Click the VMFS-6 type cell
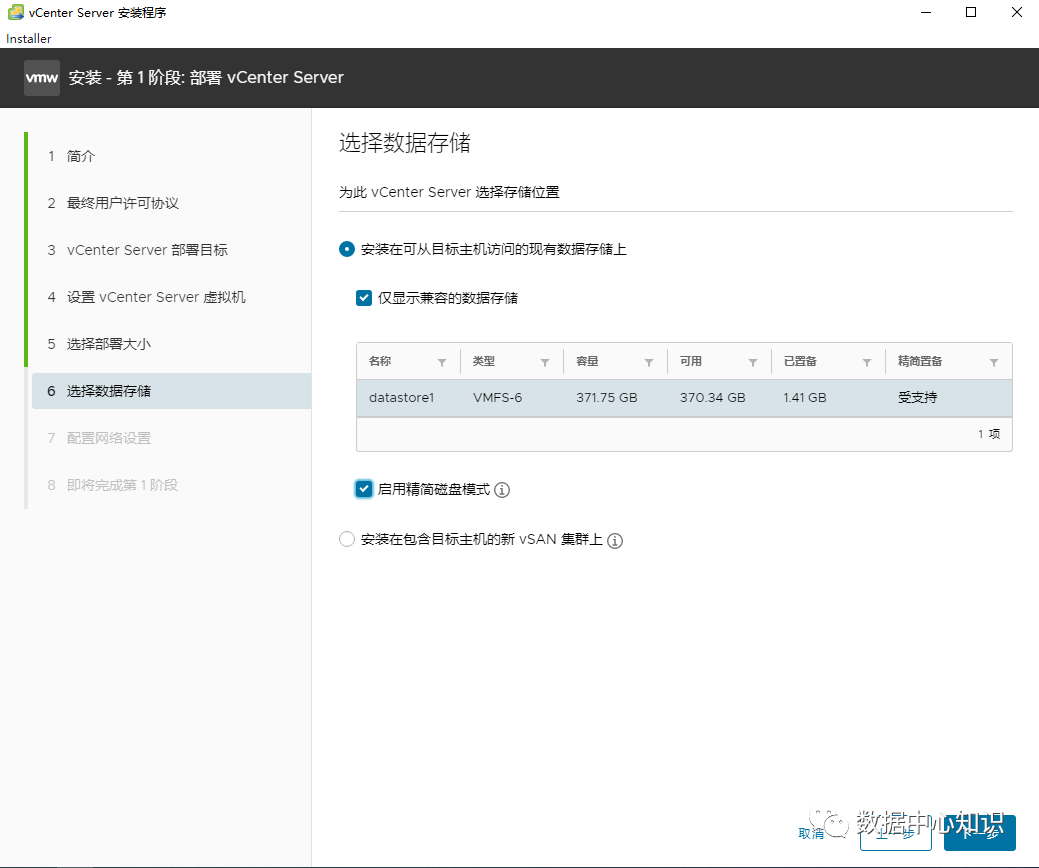The image size is (1039, 868). (x=498, y=398)
